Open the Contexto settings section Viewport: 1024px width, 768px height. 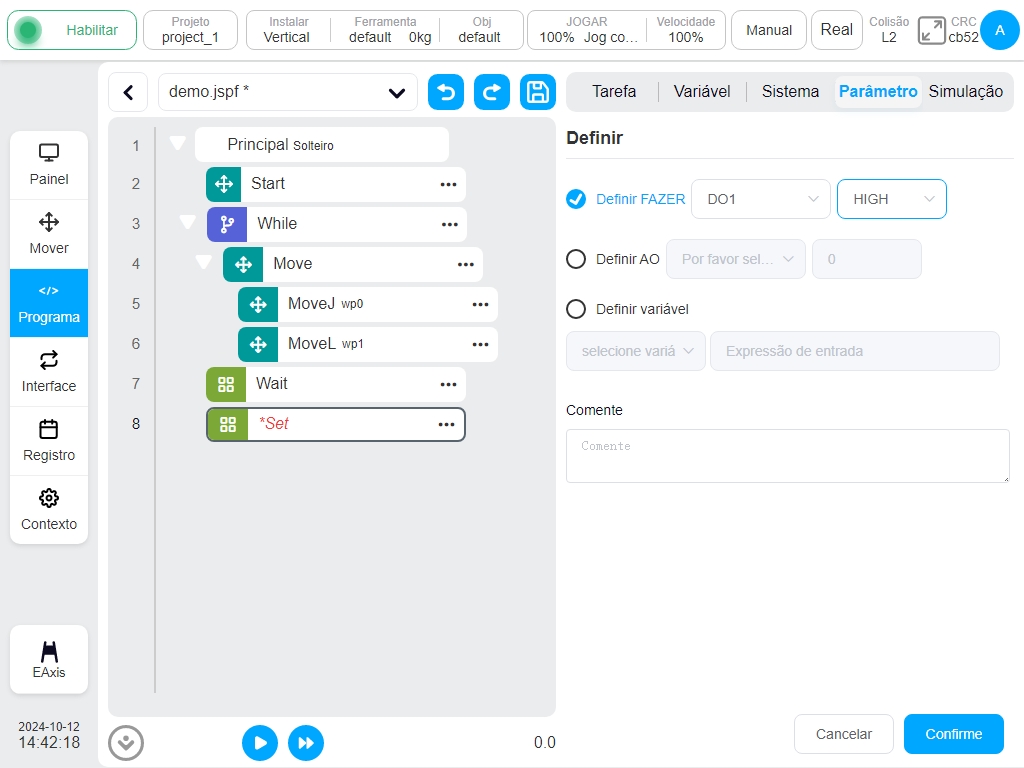coord(49,510)
